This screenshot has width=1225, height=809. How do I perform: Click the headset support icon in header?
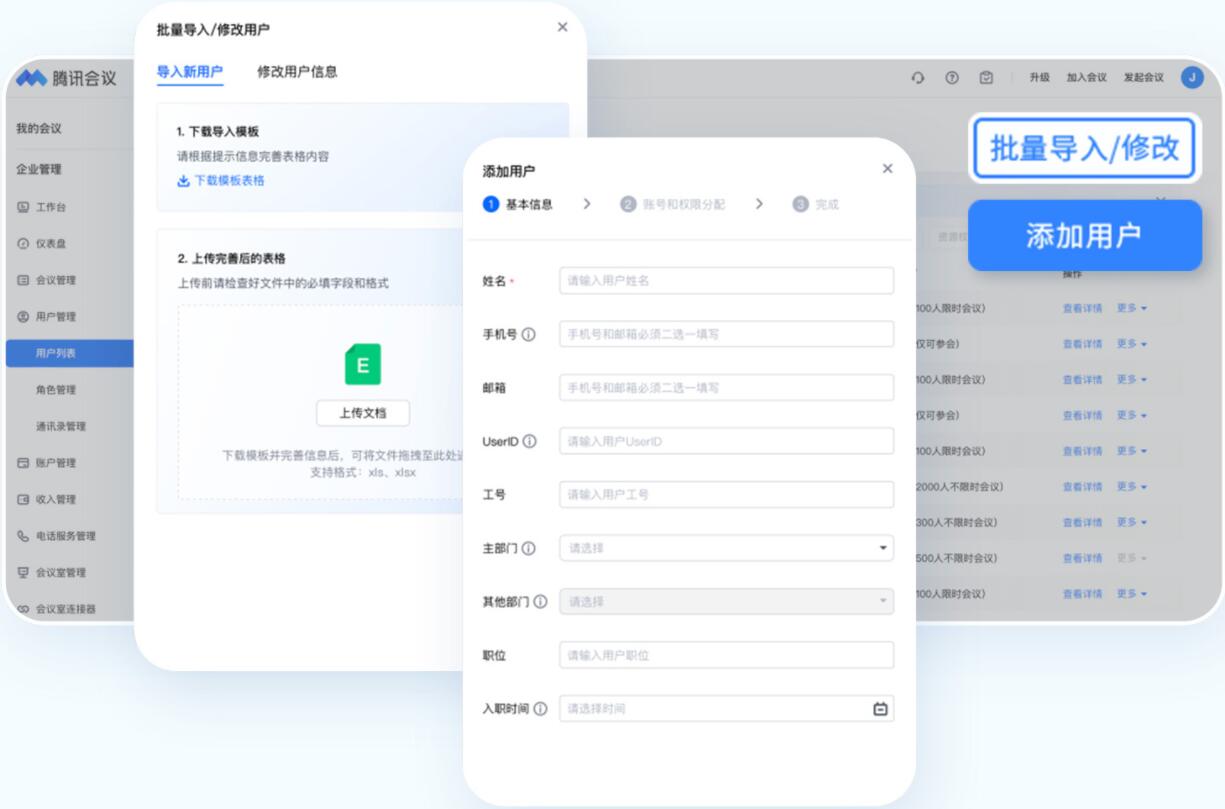pos(918,78)
